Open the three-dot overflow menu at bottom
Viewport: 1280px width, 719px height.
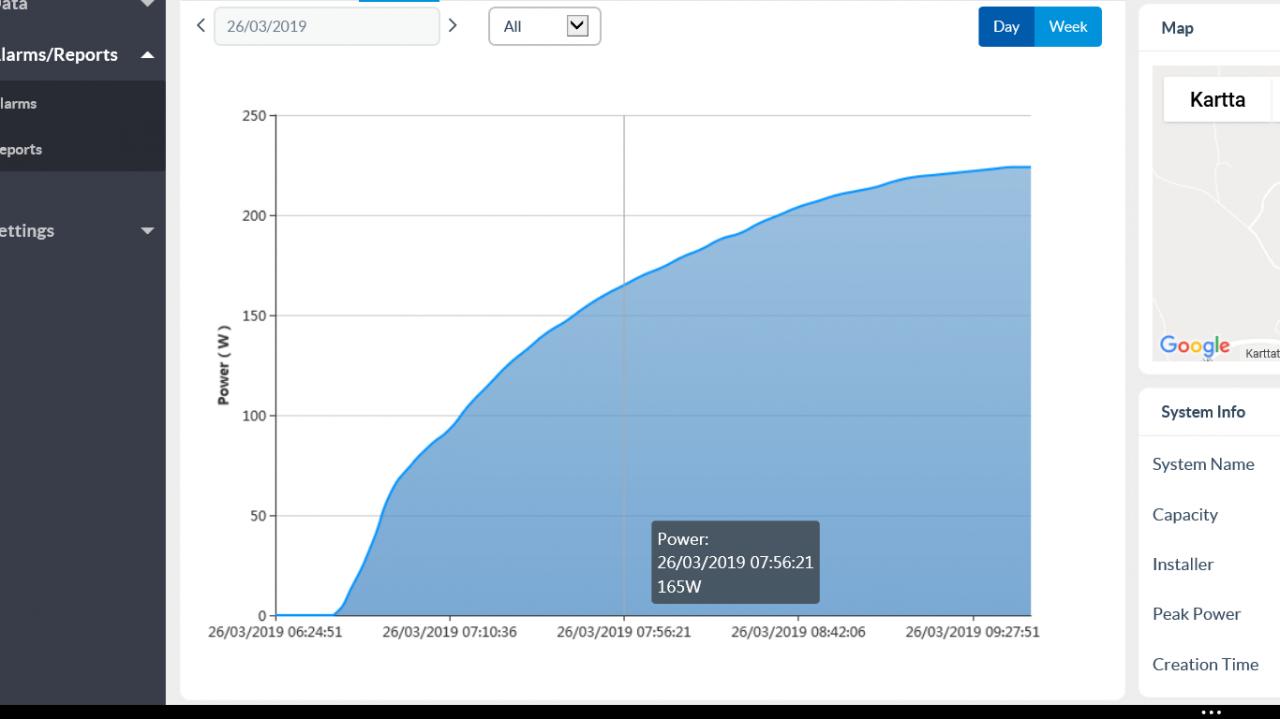(x=1211, y=712)
